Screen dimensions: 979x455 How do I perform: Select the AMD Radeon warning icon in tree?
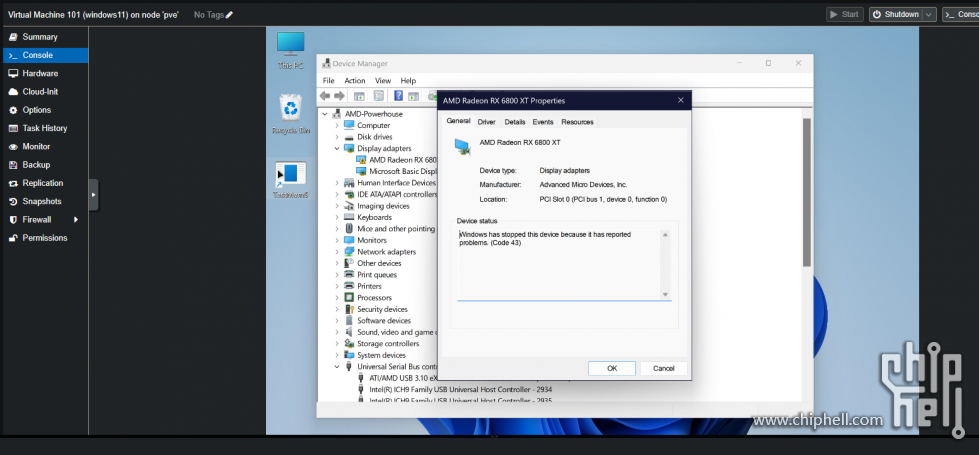(x=361, y=160)
